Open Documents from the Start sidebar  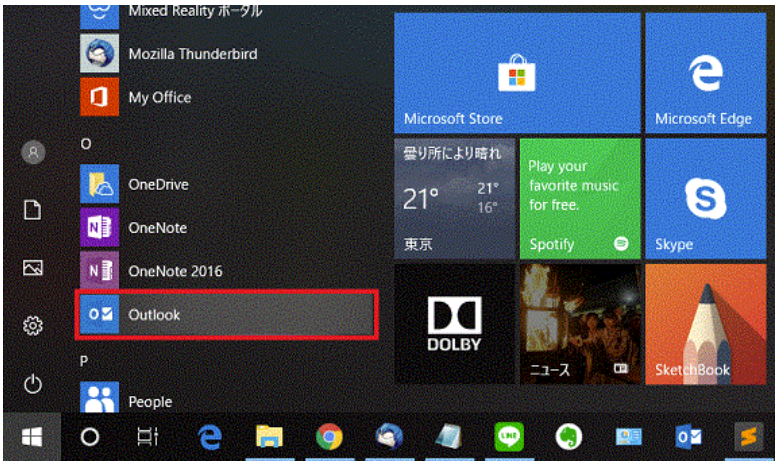[33, 210]
